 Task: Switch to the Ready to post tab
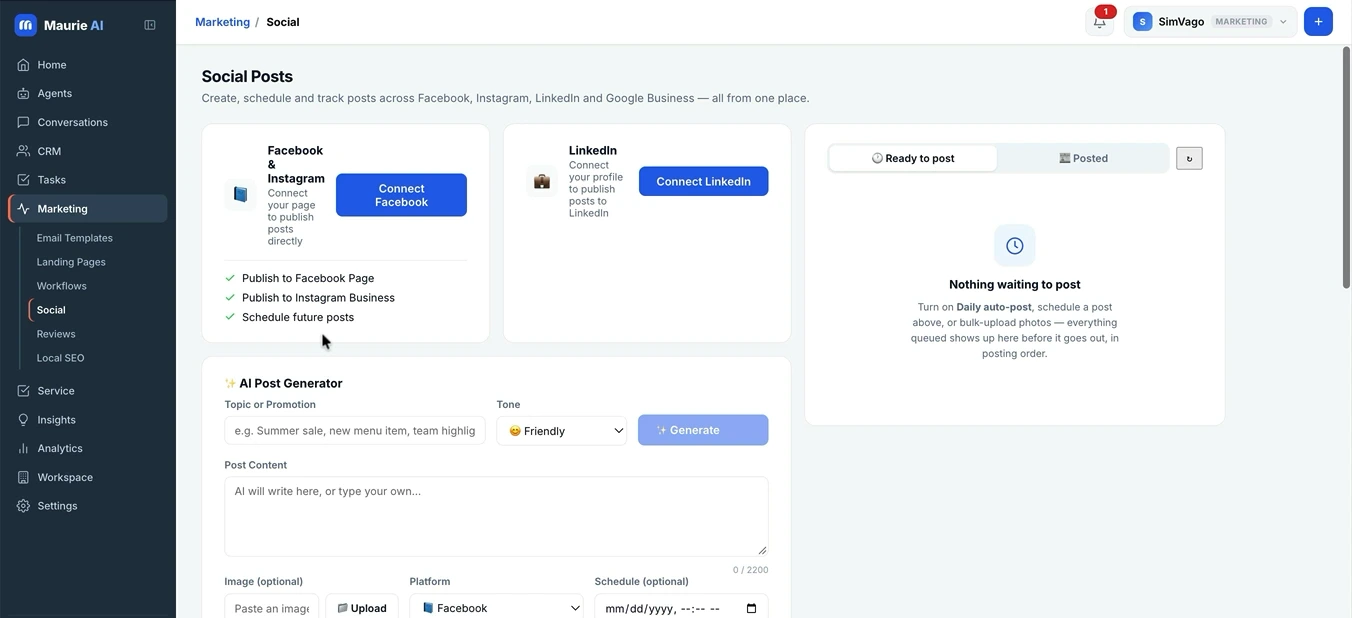913,158
